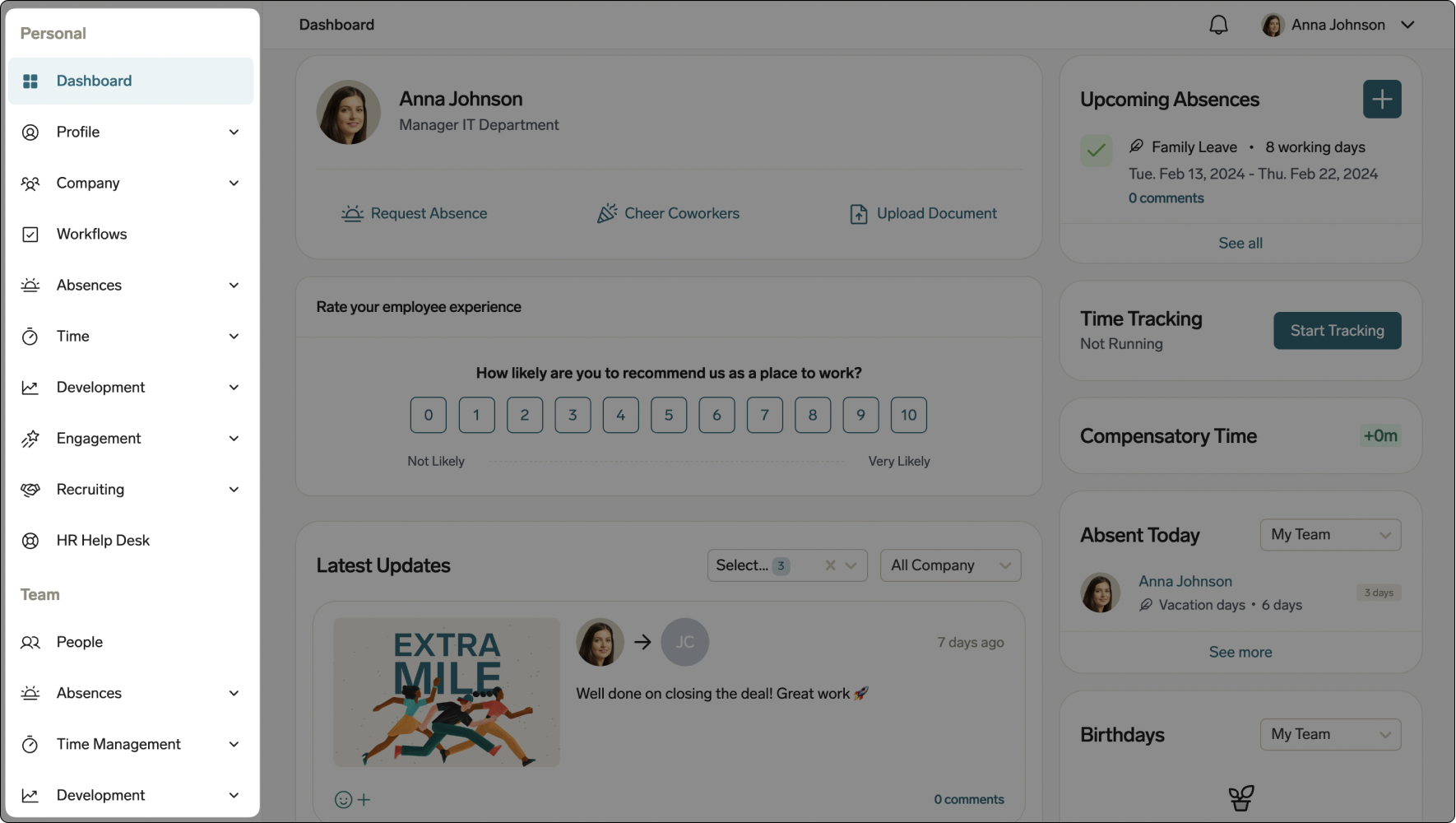Click the Start Tracking button

1337,331
